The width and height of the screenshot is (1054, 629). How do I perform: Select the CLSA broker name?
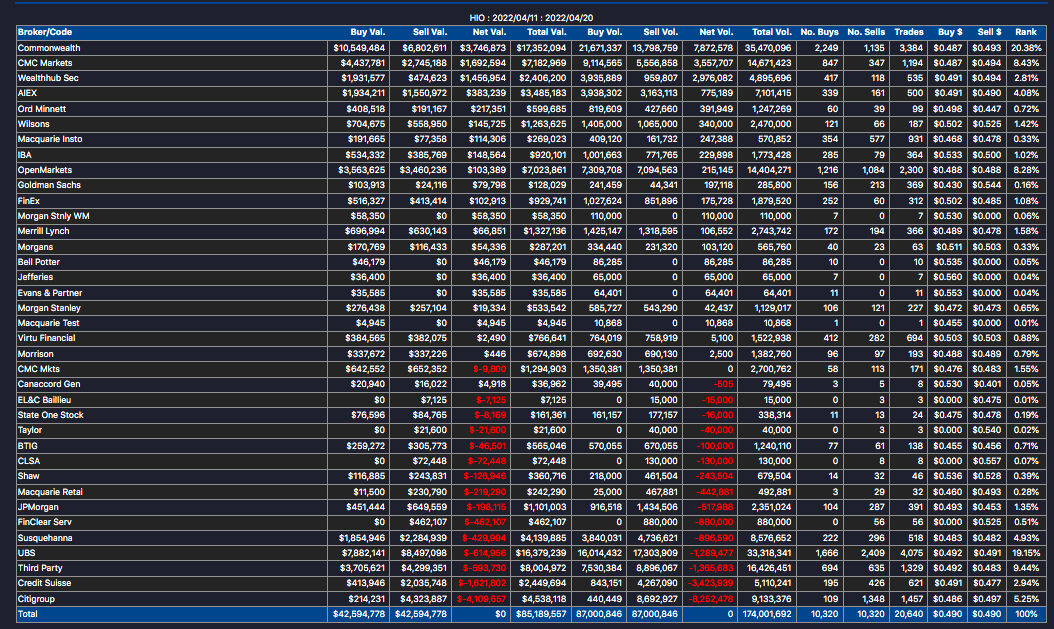(x=29, y=461)
